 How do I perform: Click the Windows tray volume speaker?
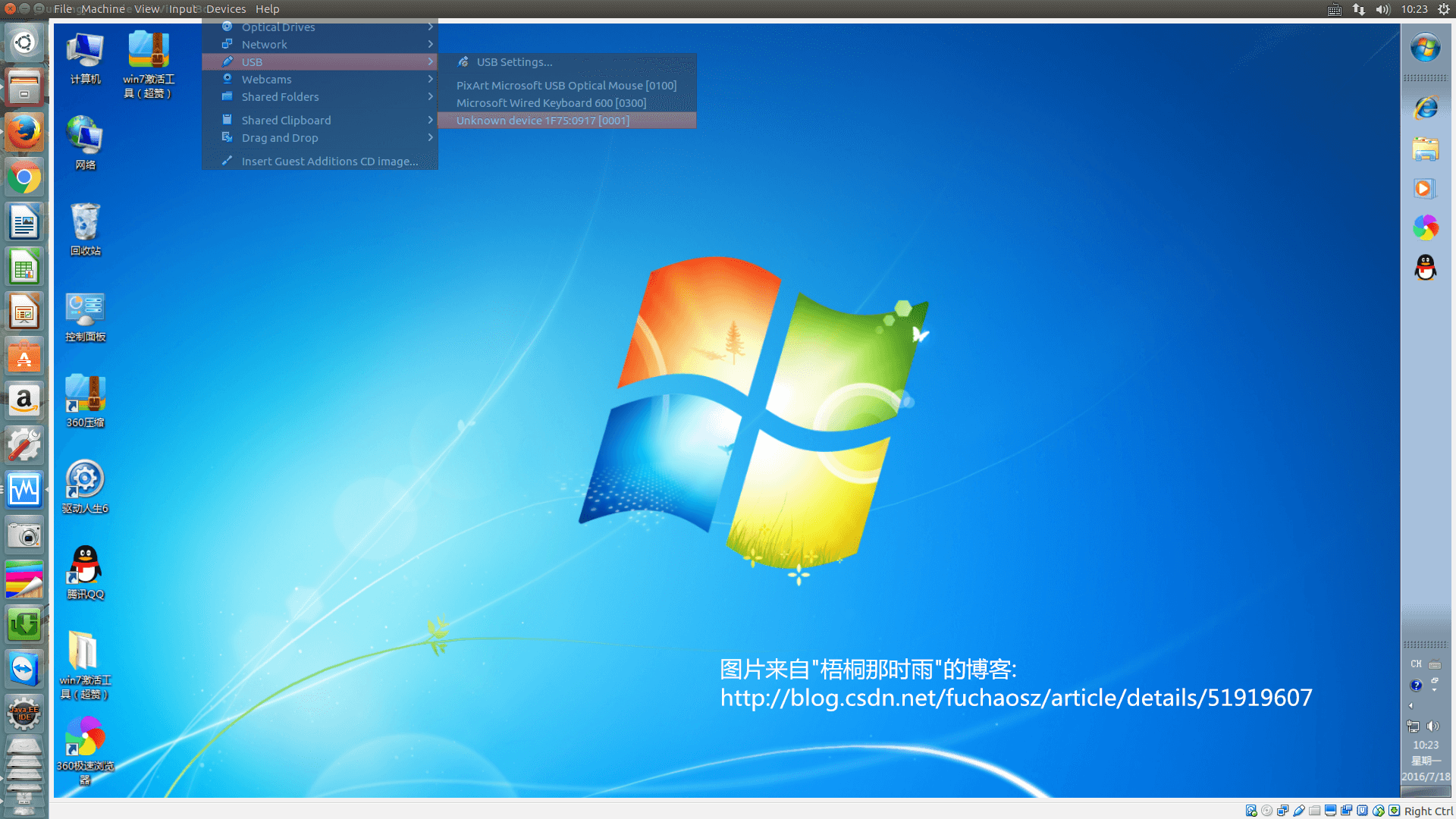[1432, 726]
